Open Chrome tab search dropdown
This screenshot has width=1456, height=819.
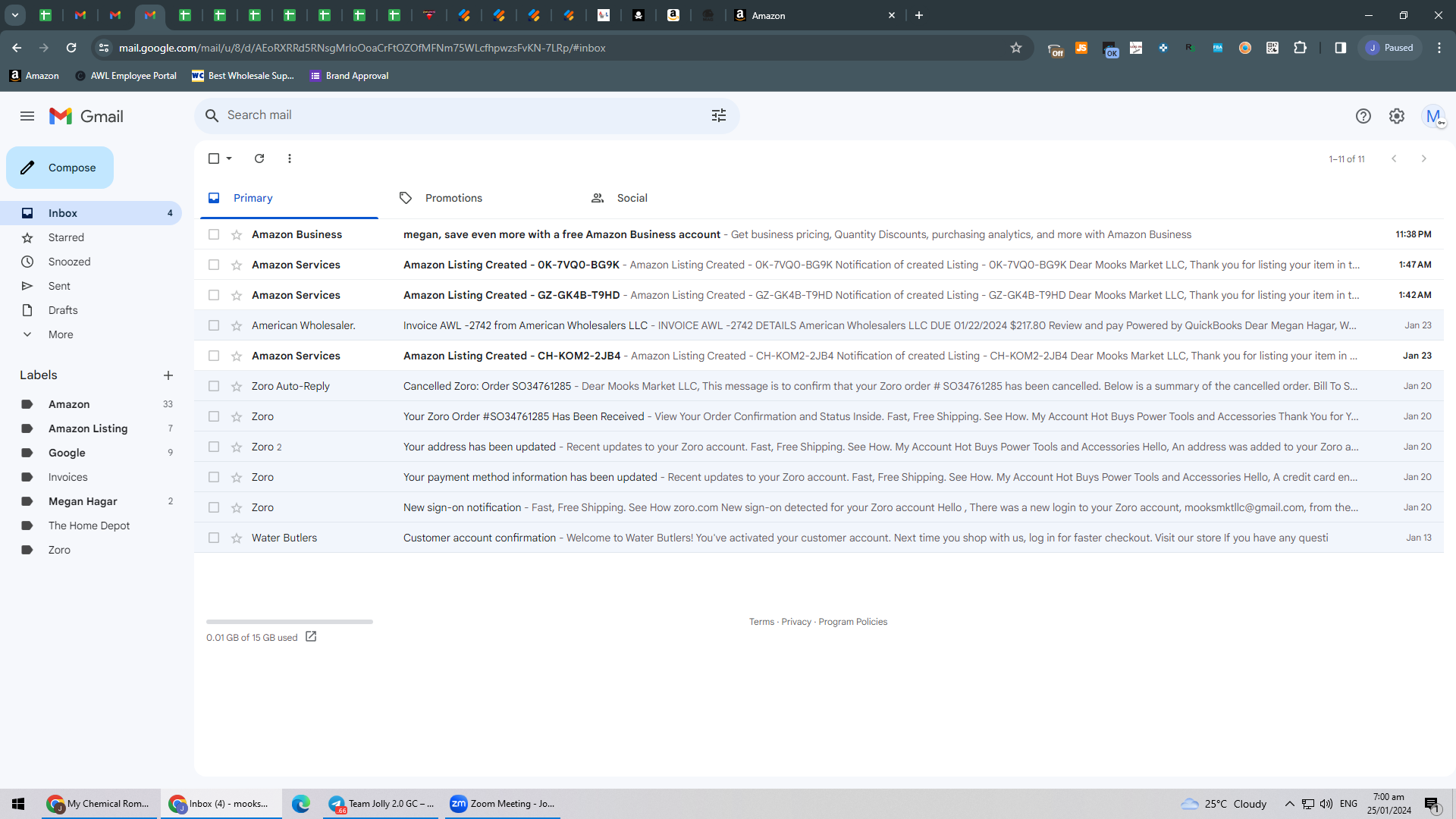click(15, 15)
